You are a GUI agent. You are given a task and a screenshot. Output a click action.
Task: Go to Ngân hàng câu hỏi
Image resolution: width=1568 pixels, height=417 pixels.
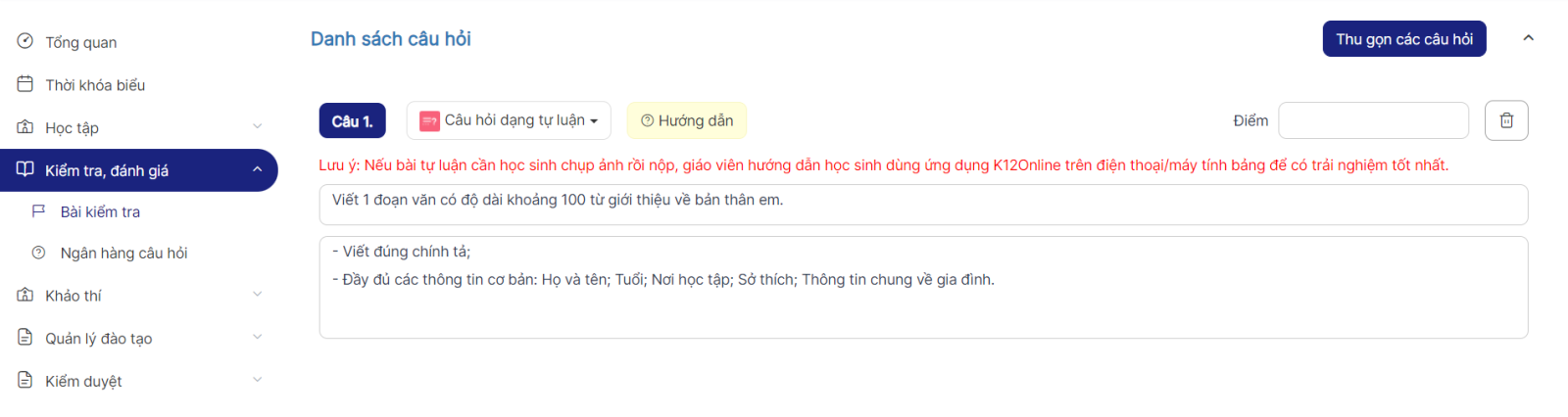pyautogui.click(x=123, y=253)
